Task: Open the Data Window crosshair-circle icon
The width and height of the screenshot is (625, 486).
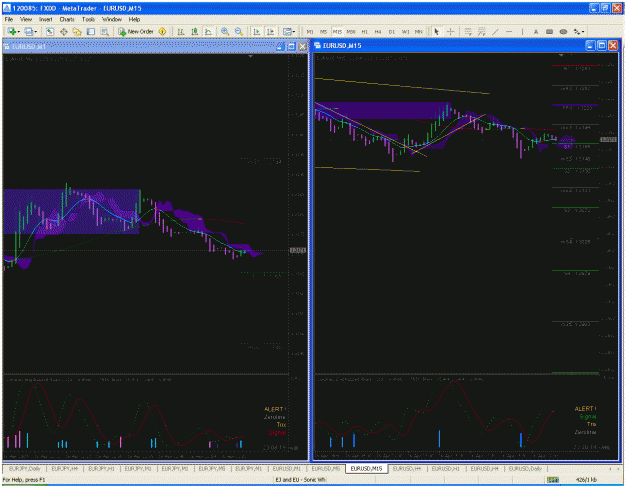Action: tap(63, 31)
